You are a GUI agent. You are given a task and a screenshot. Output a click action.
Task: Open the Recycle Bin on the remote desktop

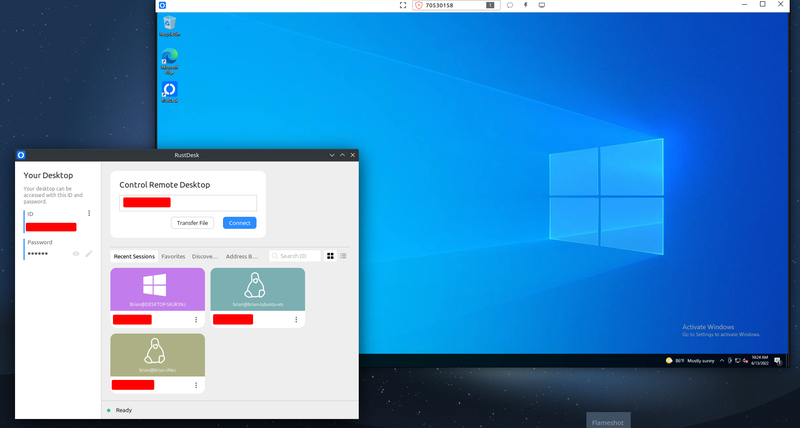169,26
